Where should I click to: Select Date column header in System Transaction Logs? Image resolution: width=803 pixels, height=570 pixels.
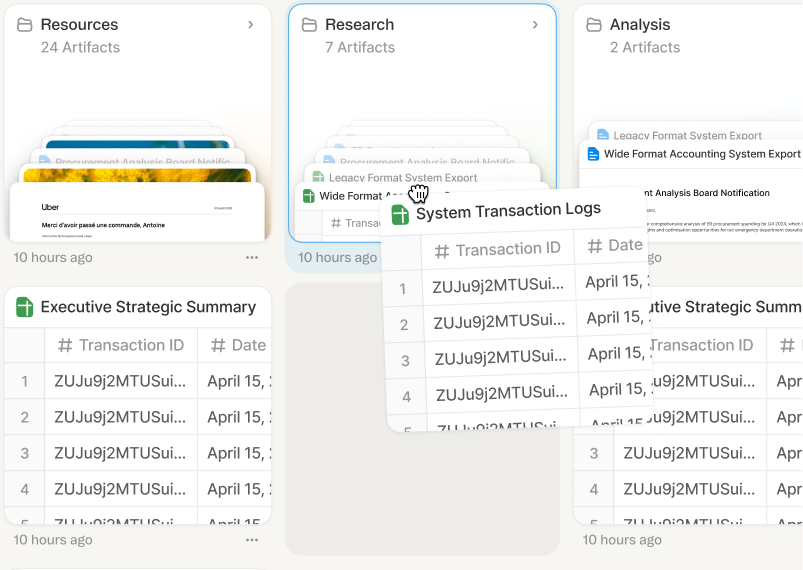pyautogui.click(x=613, y=246)
